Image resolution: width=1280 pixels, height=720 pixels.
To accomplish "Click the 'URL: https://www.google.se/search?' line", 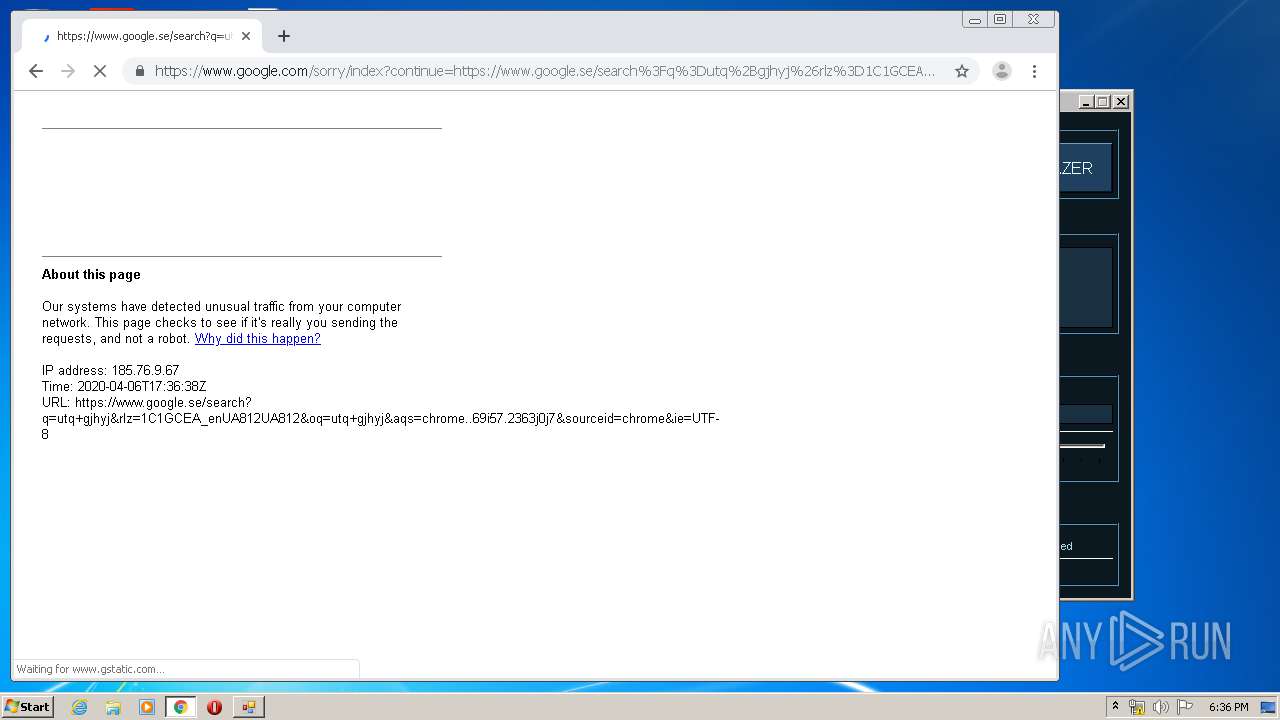I will [147, 403].
